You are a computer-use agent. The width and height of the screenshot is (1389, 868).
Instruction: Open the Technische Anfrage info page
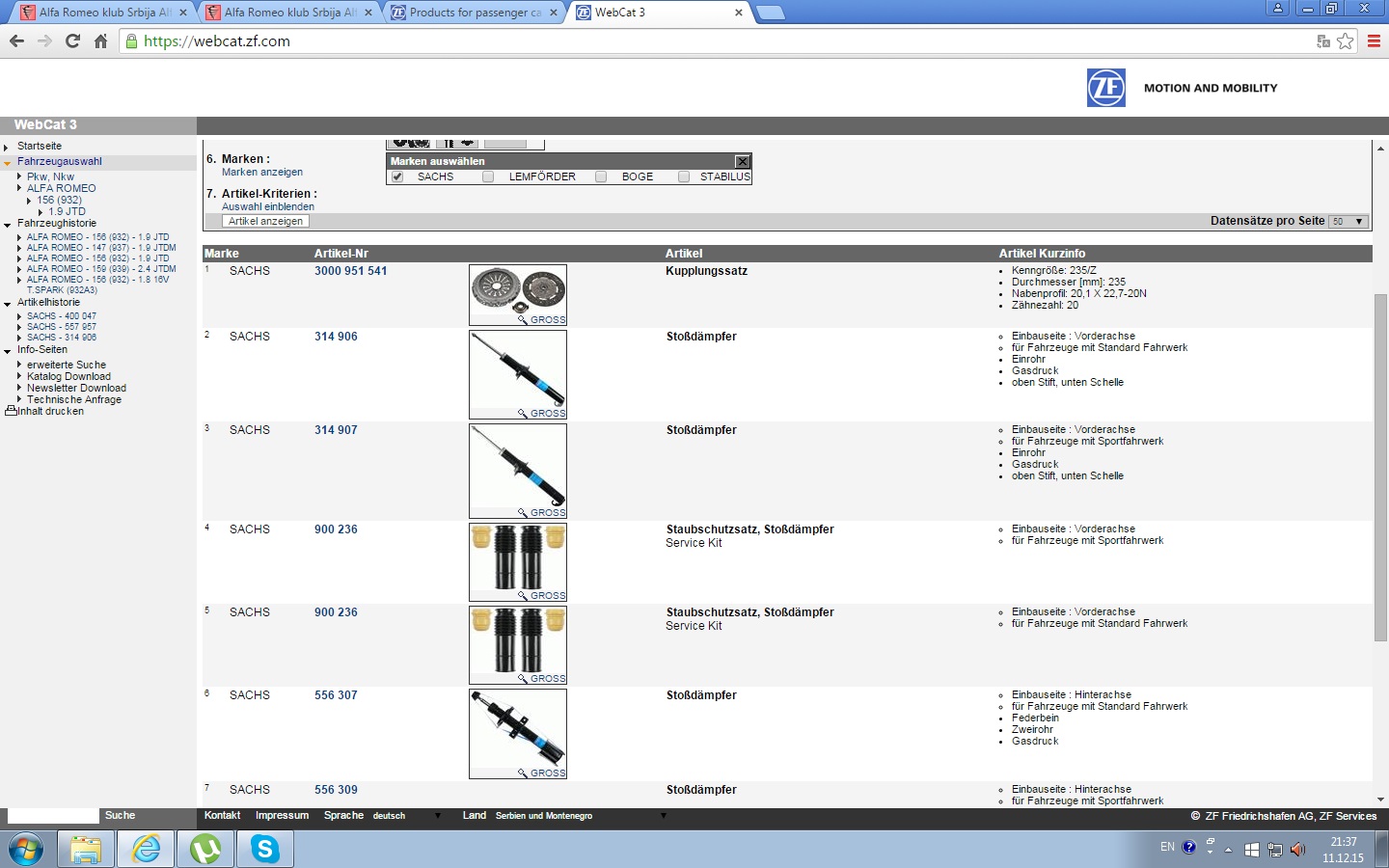(x=74, y=400)
